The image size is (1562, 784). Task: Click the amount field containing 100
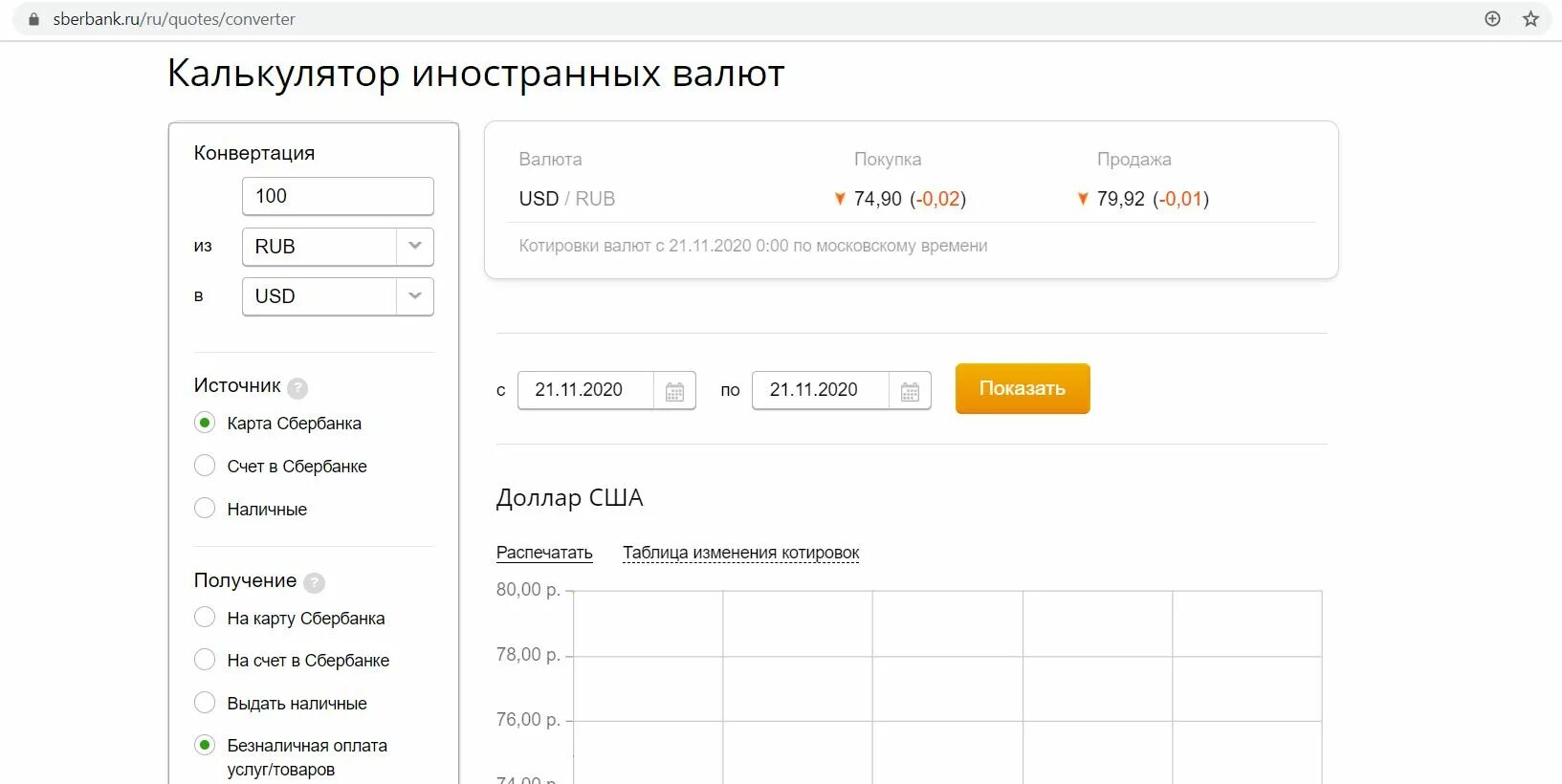coord(338,196)
